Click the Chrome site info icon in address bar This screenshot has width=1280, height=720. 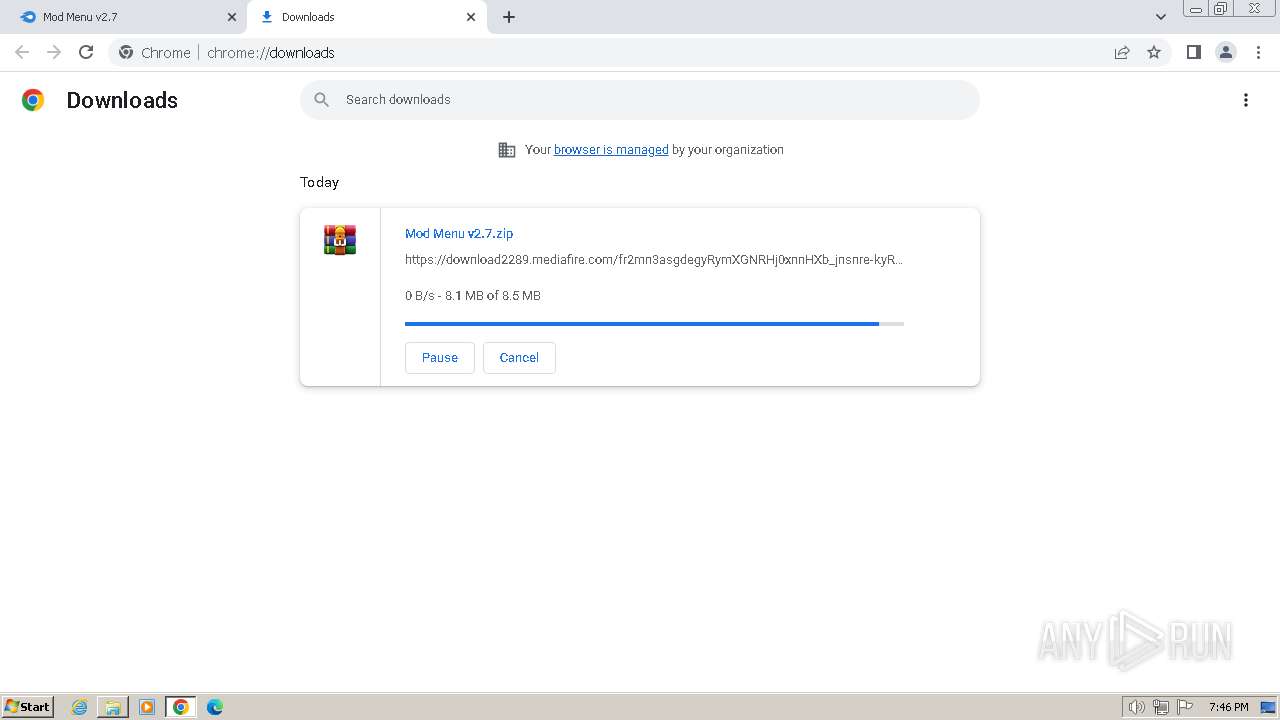click(126, 52)
